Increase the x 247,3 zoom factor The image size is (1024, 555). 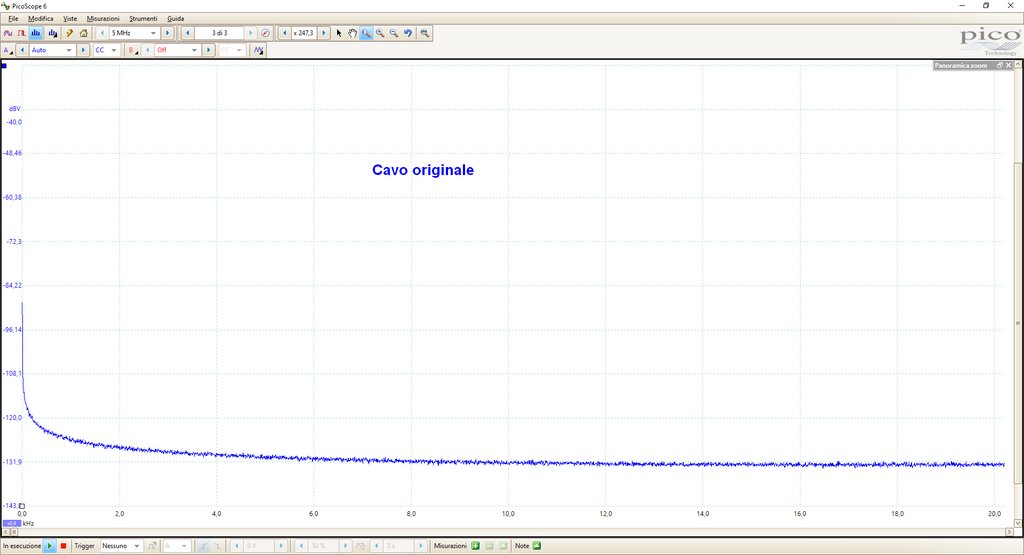coord(323,33)
